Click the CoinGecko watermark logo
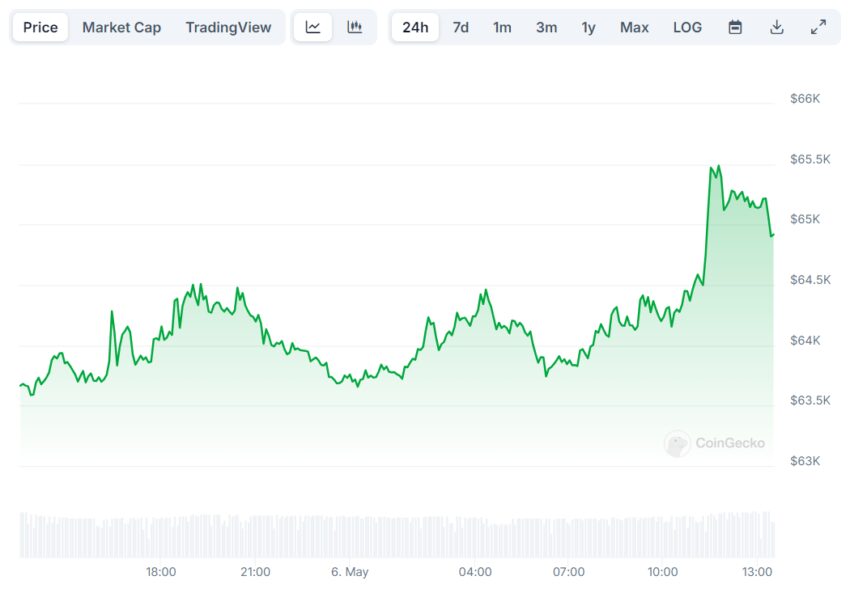Viewport: 850px width, 593px height. (x=714, y=443)
